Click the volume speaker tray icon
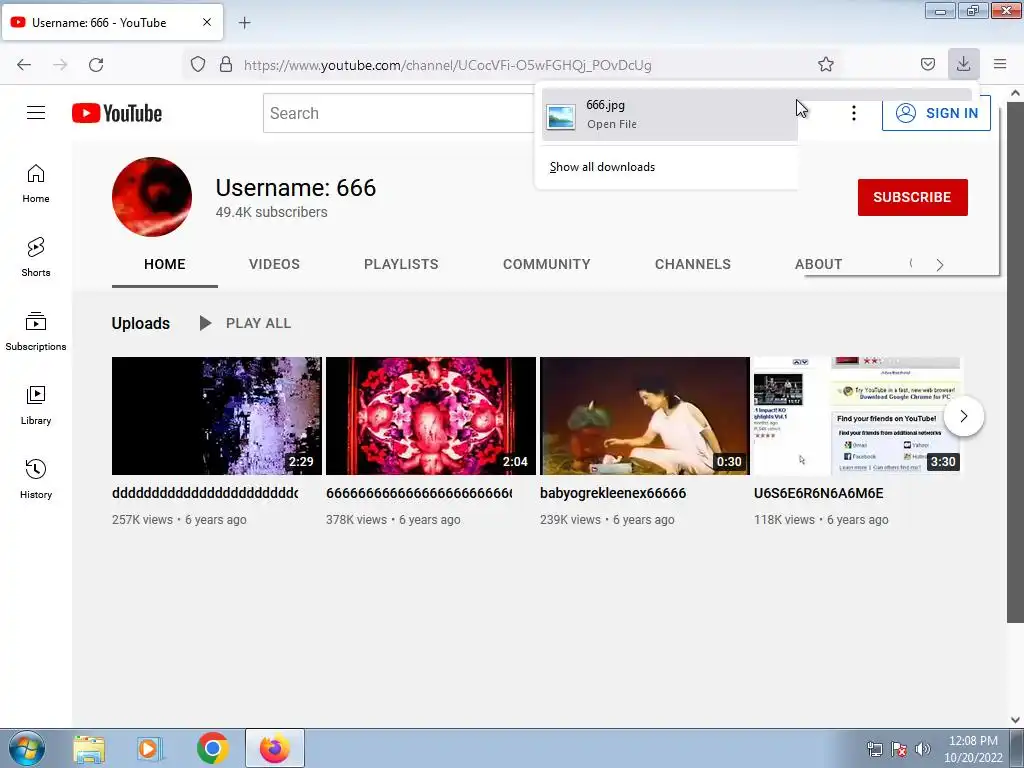 tap(922, 749)
